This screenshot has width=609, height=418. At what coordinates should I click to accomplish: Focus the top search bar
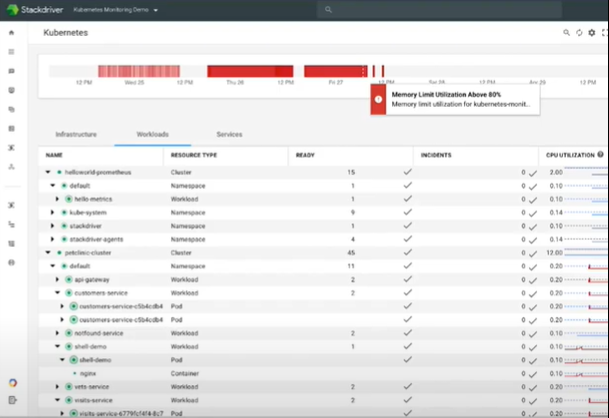[x=439, y=10]
